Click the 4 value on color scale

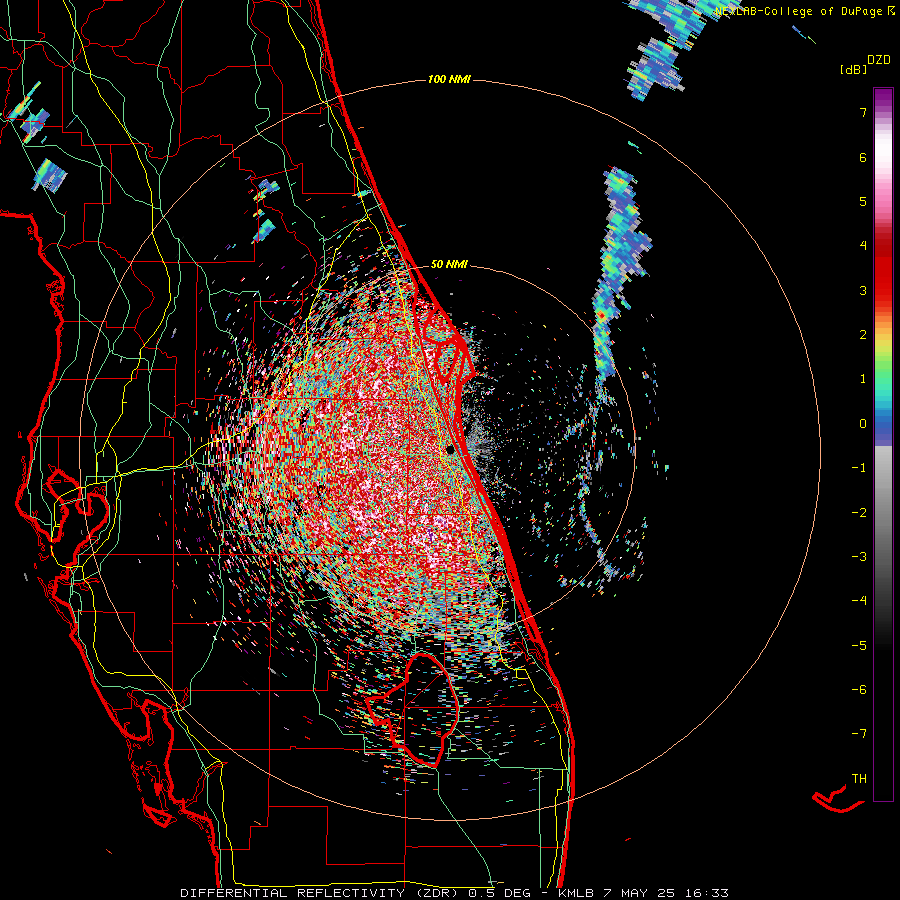pyautogui.click(x=863, y=246)
